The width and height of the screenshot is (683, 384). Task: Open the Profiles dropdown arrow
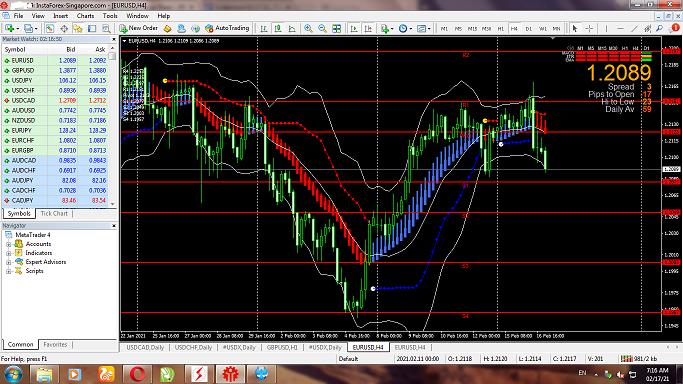tap(36, 29)
